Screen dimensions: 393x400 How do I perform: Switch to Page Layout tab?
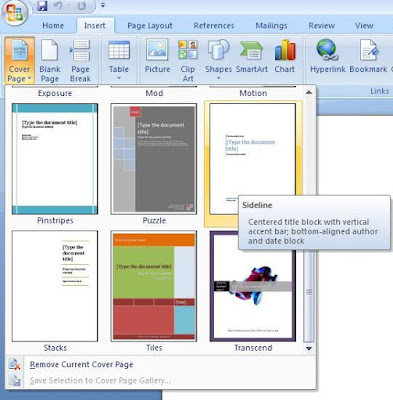point(150,26)
